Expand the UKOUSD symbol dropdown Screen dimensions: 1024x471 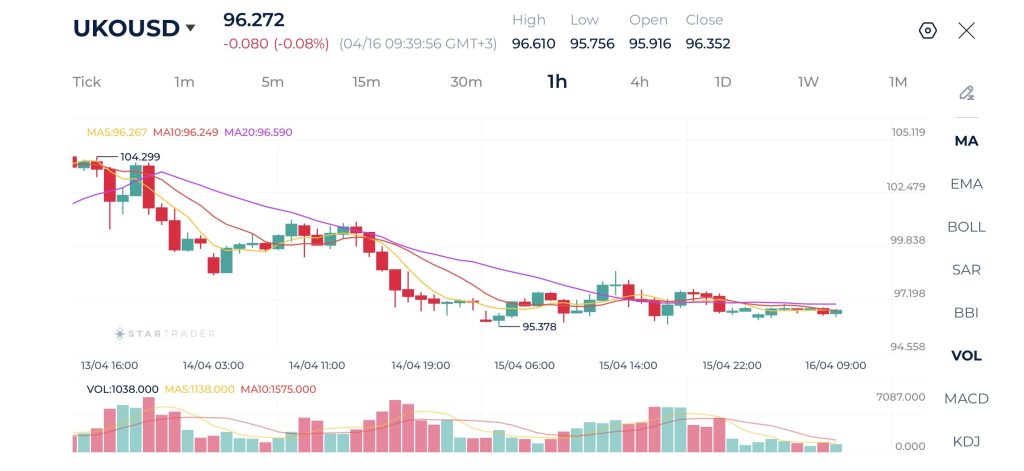[x=190, y=29]
